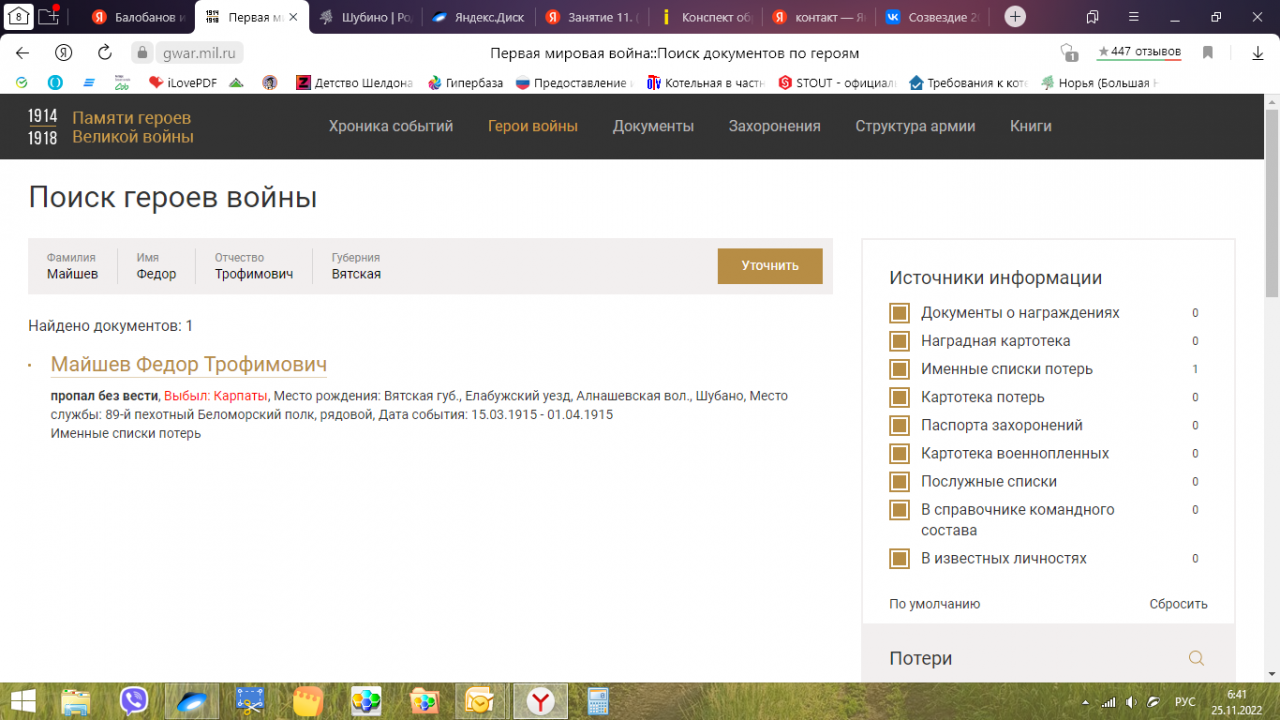Open the Документы menu item
Screen dimensions: 1280x720
(x=653, y=126)
